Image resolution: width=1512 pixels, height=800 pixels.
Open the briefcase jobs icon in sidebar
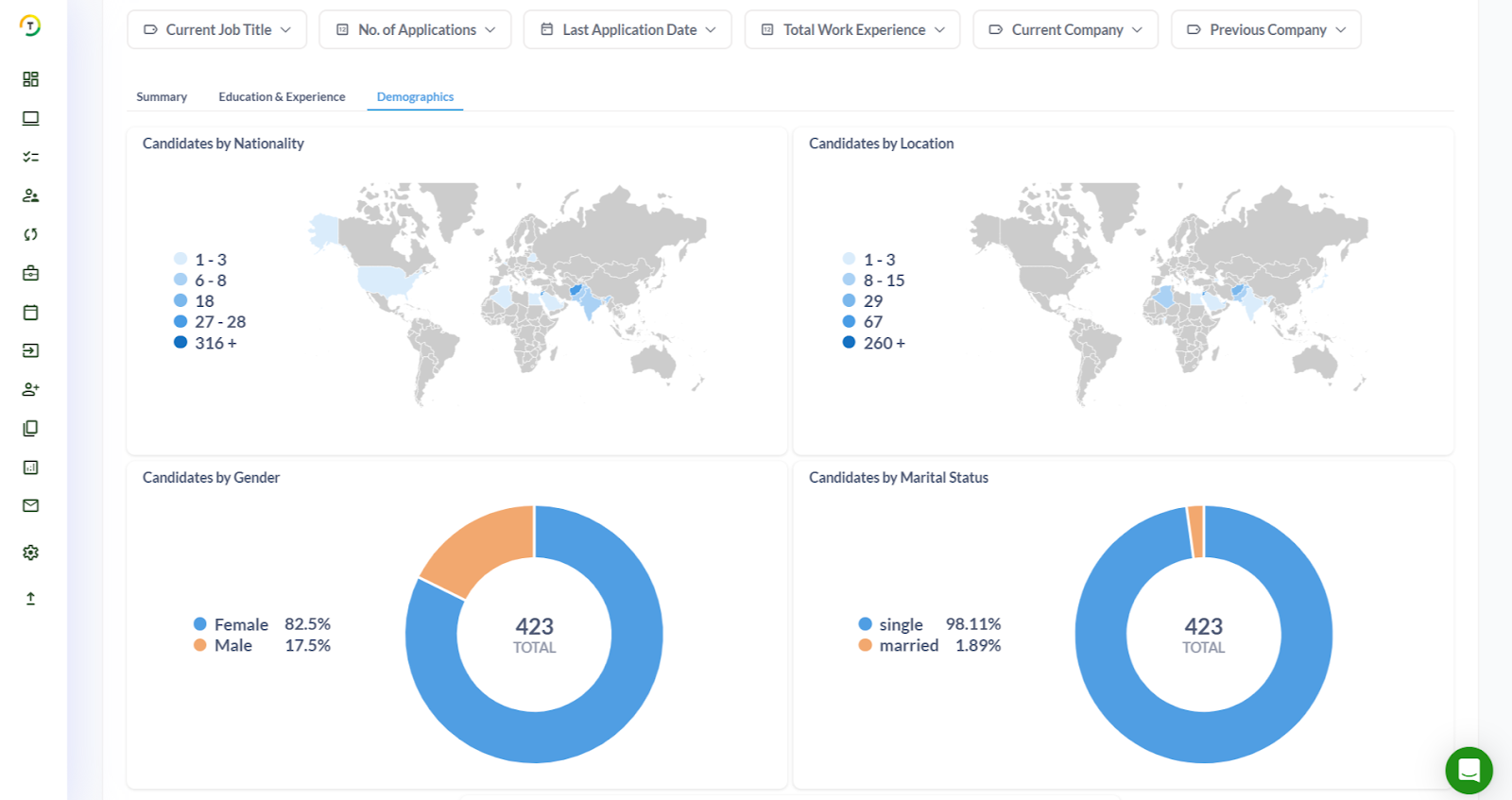[30, 273]
